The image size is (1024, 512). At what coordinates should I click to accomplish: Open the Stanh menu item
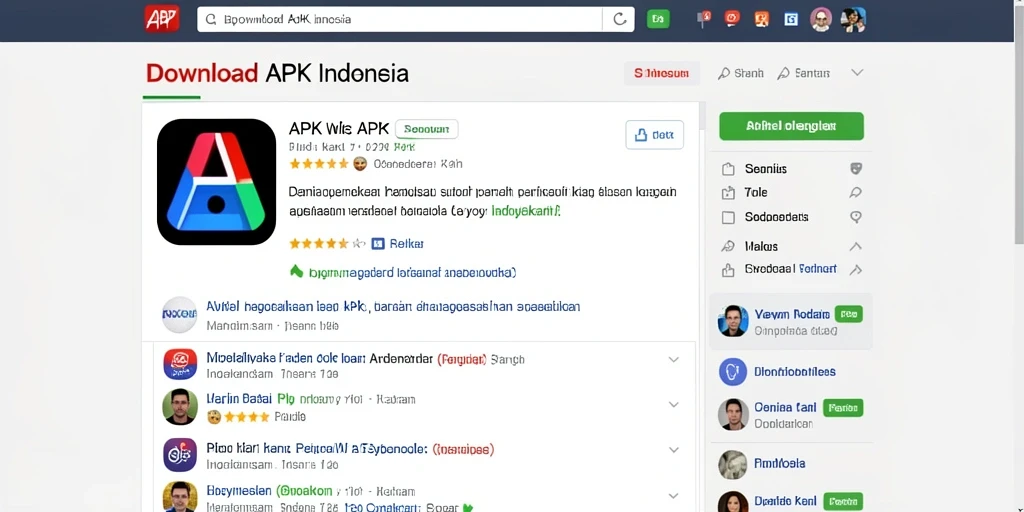tap(741, 73)
